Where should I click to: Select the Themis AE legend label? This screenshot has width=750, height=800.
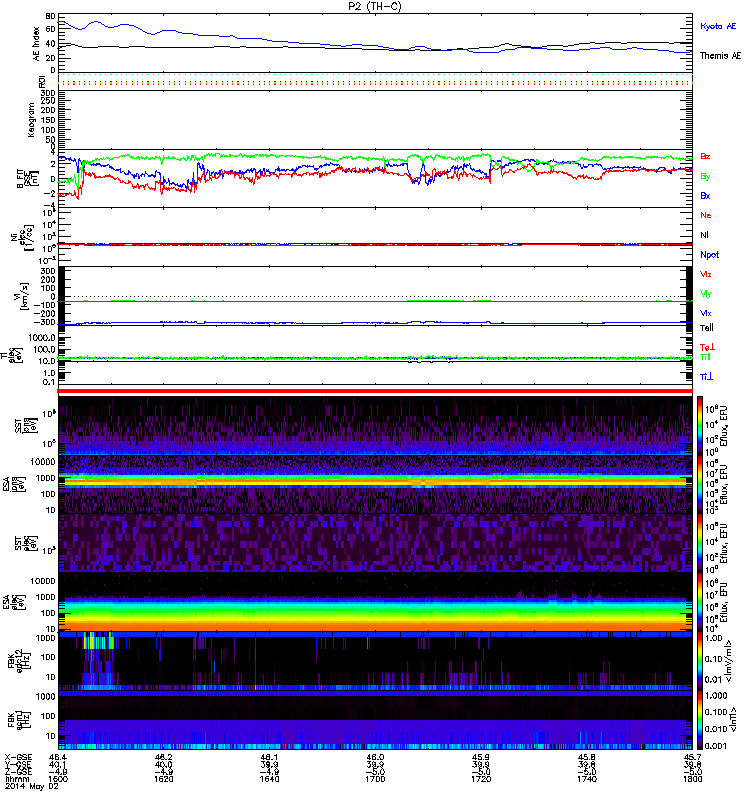720,56
